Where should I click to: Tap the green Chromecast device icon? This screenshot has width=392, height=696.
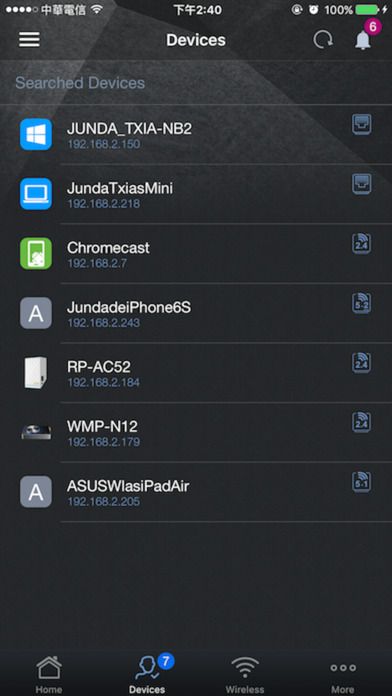pyautogui.click(x=36, y=253)
